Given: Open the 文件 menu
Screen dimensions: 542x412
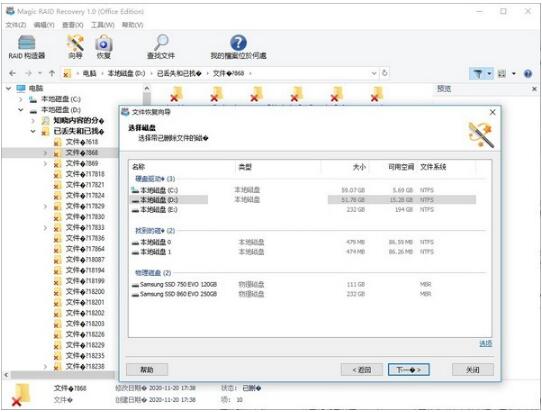Looking at the screenshot, I should [x=16, y=25].
